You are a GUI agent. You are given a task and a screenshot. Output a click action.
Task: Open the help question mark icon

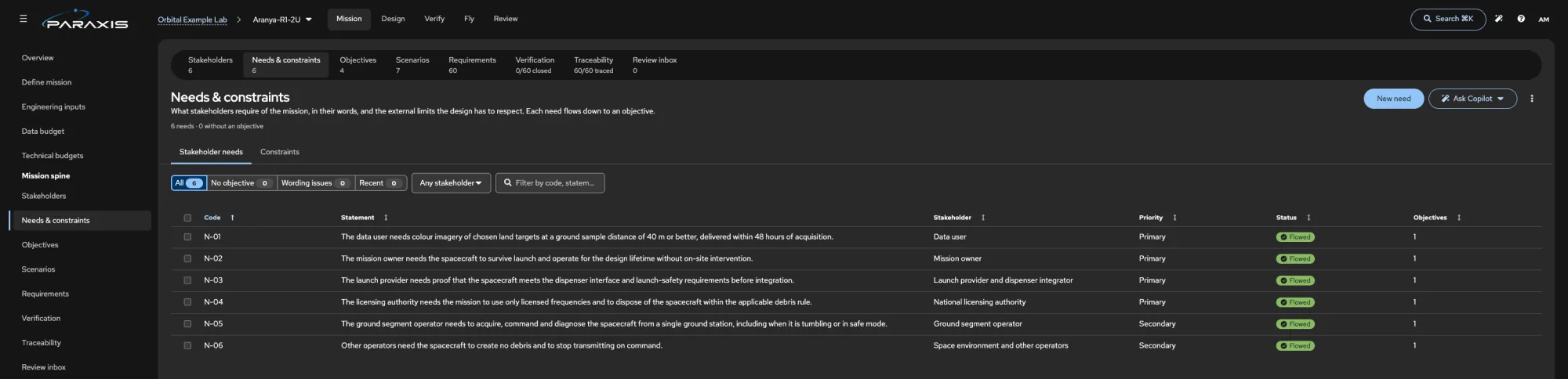[x=1521, y=19]
